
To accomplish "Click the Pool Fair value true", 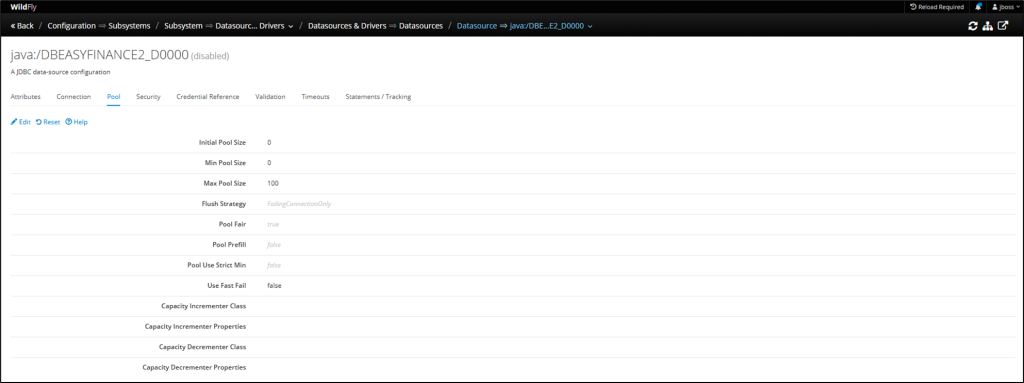I will click(x=273, y=224).
